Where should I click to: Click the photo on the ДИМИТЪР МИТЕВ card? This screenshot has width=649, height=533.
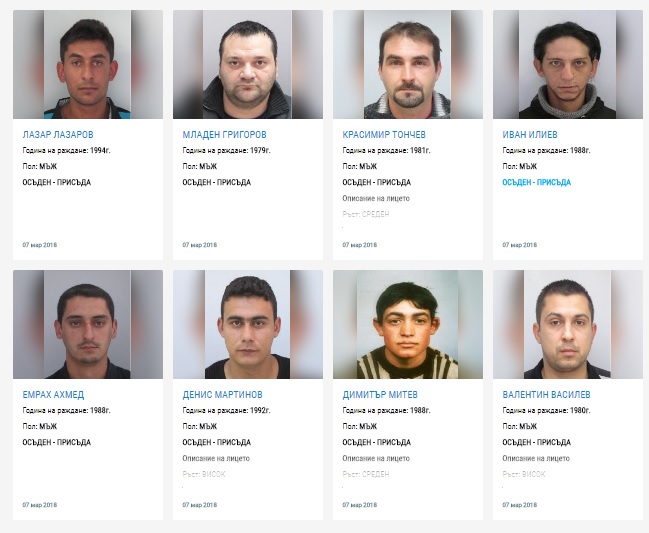(x=408, y=324)
